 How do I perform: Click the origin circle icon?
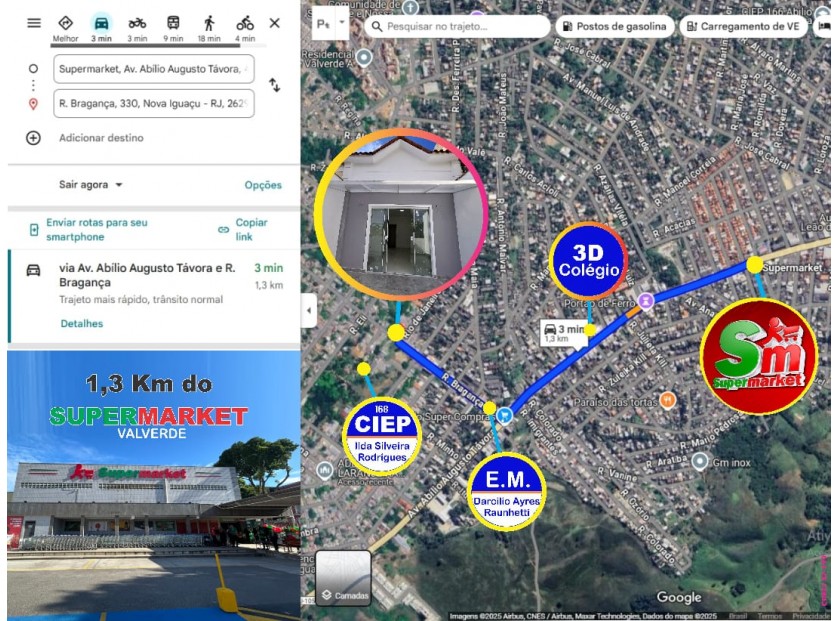(x=33, y=68)
